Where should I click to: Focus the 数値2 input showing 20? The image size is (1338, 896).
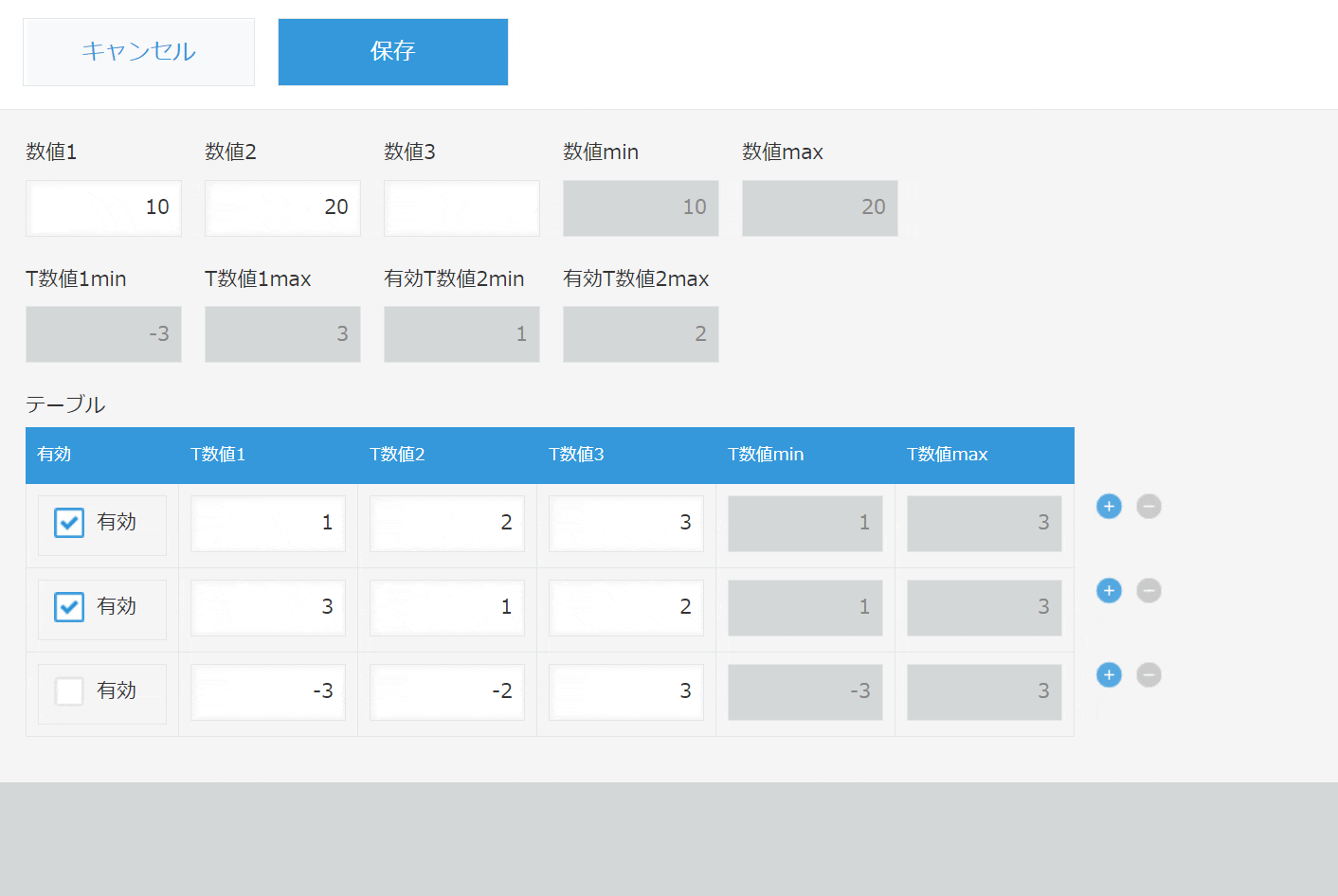click(282, 208)
